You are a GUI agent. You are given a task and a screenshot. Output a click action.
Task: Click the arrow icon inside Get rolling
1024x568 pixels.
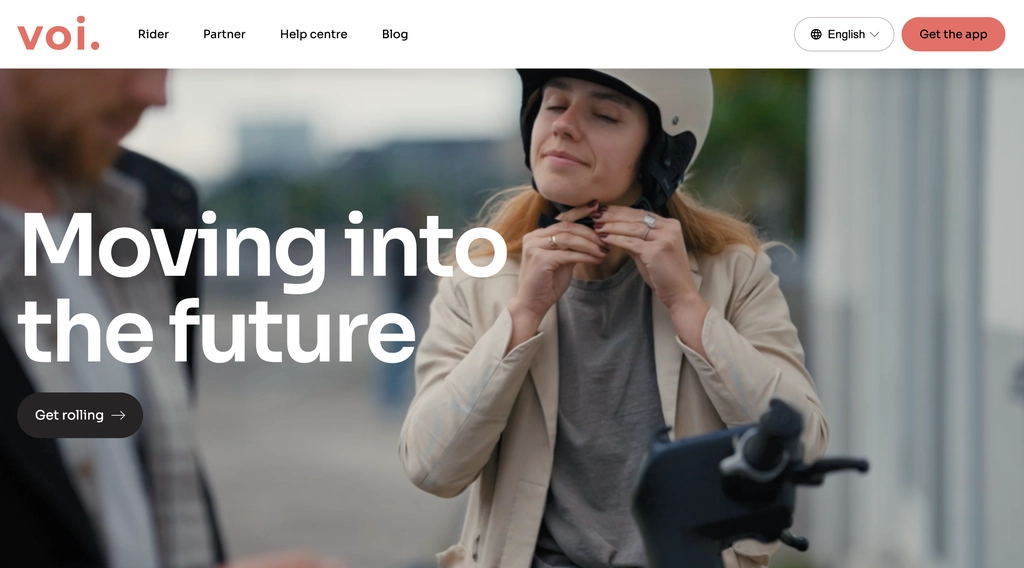[x=118, y=415]
